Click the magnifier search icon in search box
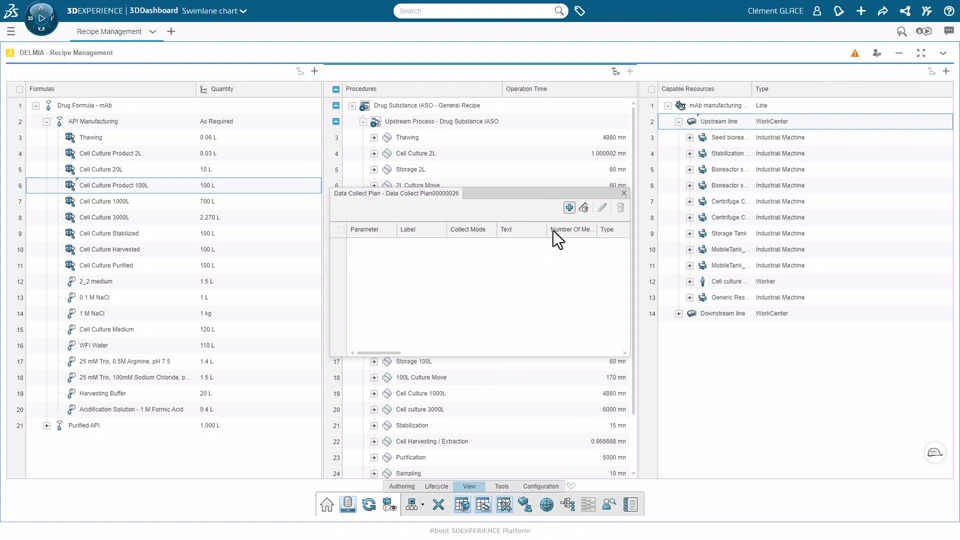This screenshot has height=540, width=960. pos(559,11)
